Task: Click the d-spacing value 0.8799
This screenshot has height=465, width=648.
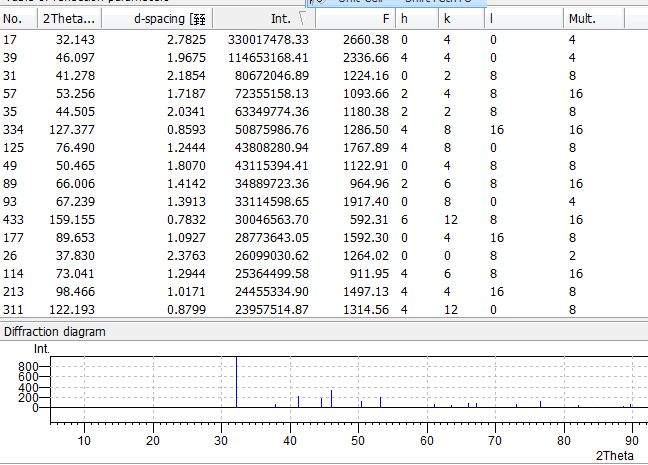Action: (186, 310)
